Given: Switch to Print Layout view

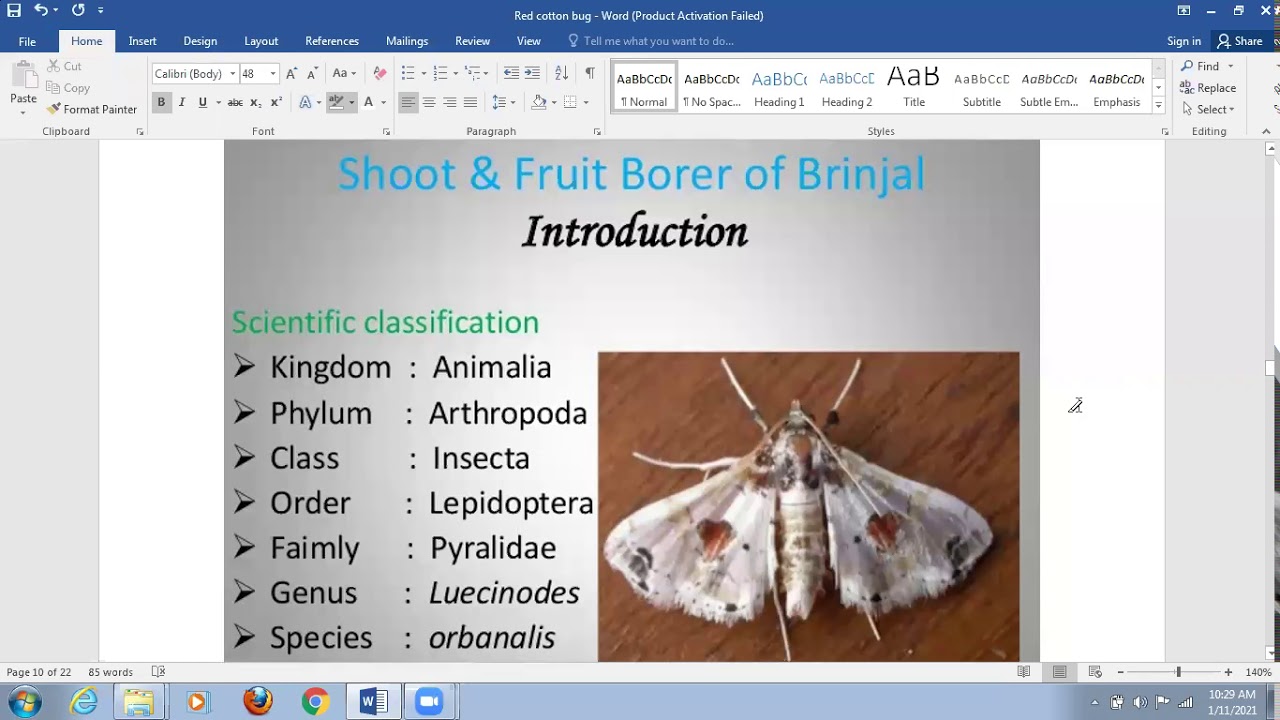Looking at the screenshot, I should coord(1059,672).
